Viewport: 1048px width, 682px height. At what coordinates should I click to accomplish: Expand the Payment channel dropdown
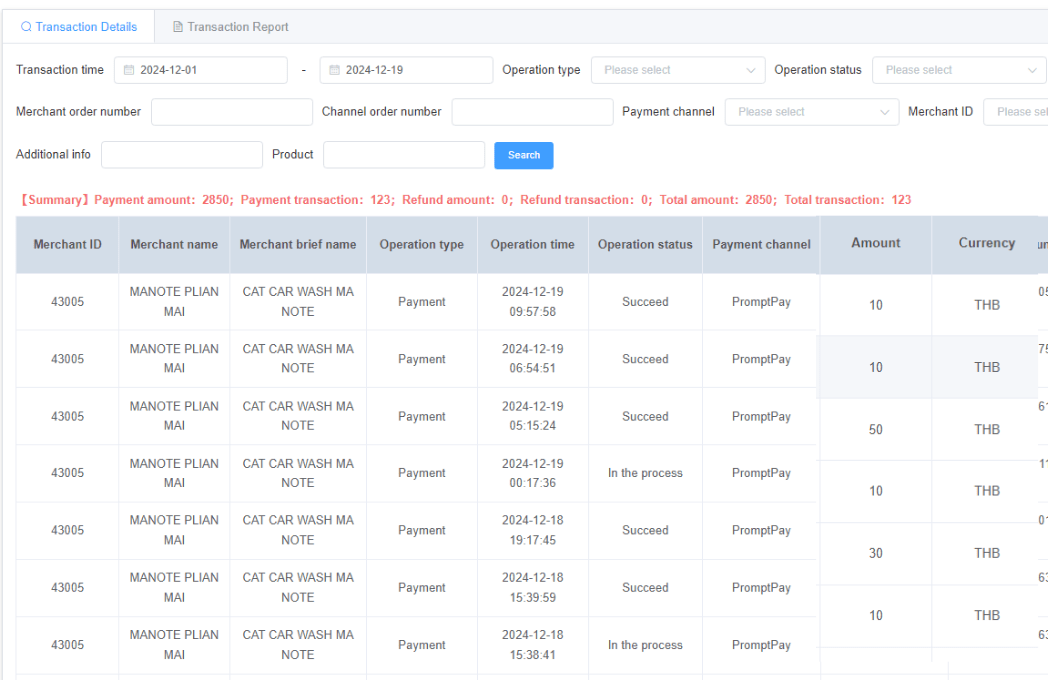(x=811, y=112)
